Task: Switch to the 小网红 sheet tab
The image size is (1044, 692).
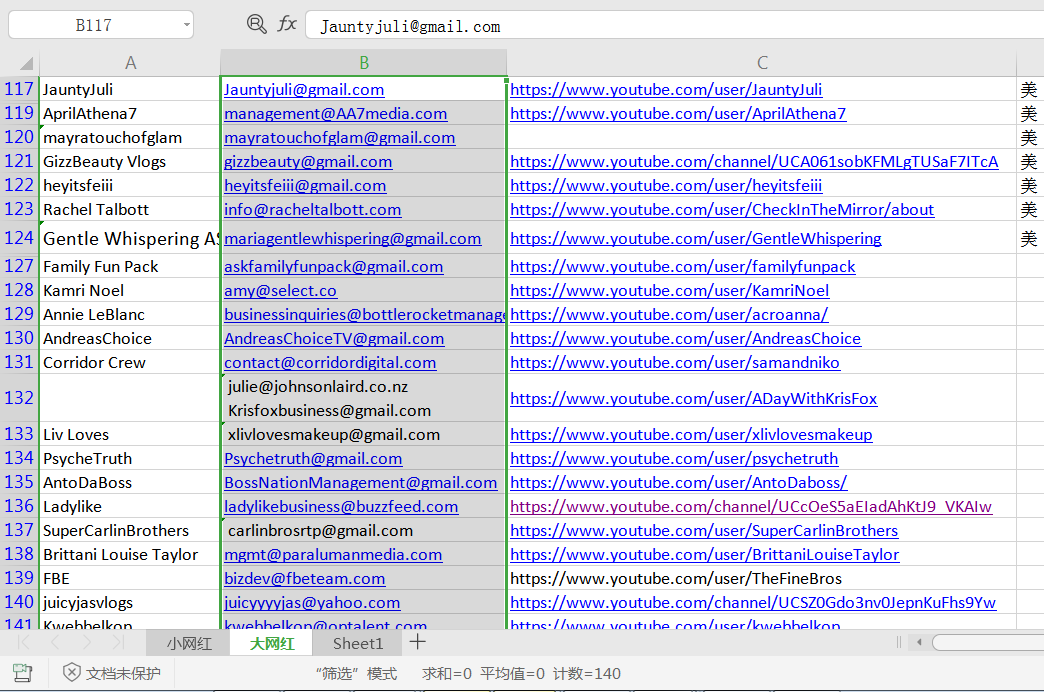Action: (x=188, y=643)
